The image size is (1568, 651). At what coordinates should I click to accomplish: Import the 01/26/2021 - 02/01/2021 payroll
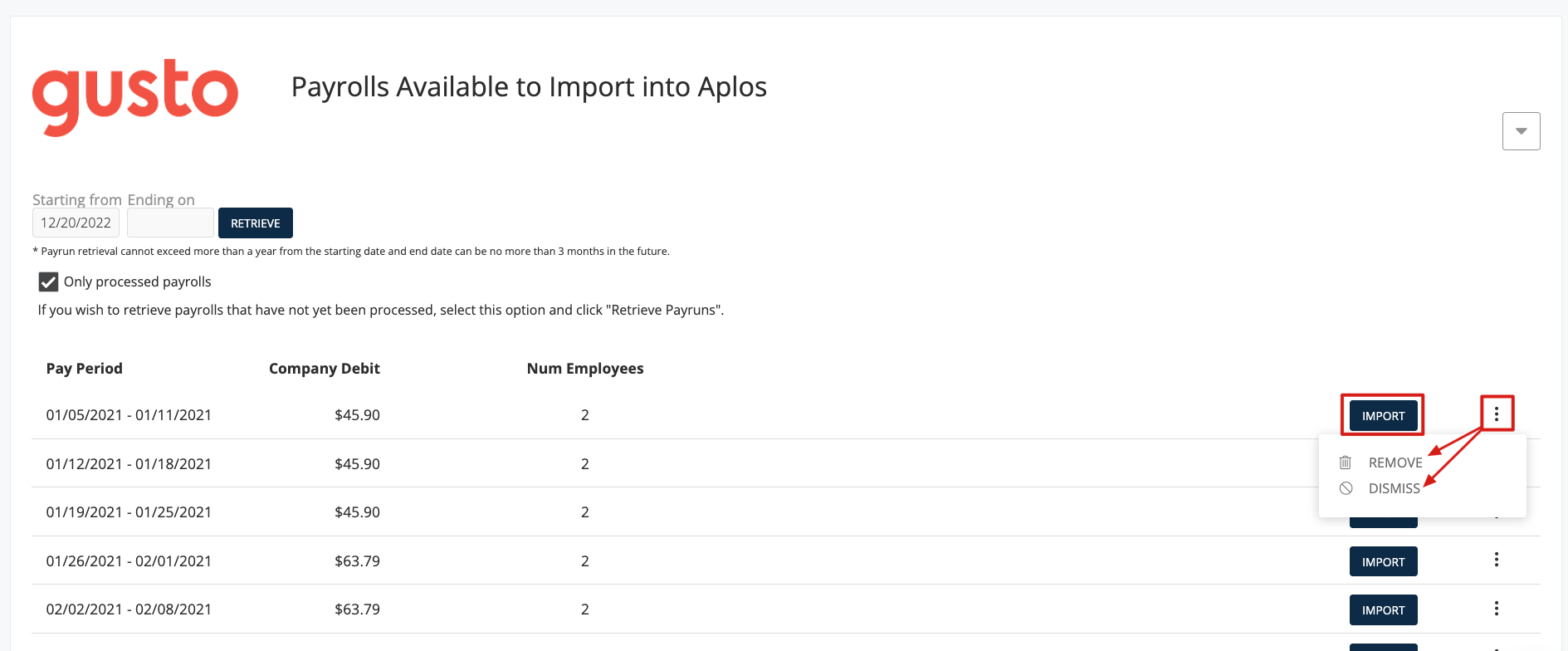(x=1383, y=561)
